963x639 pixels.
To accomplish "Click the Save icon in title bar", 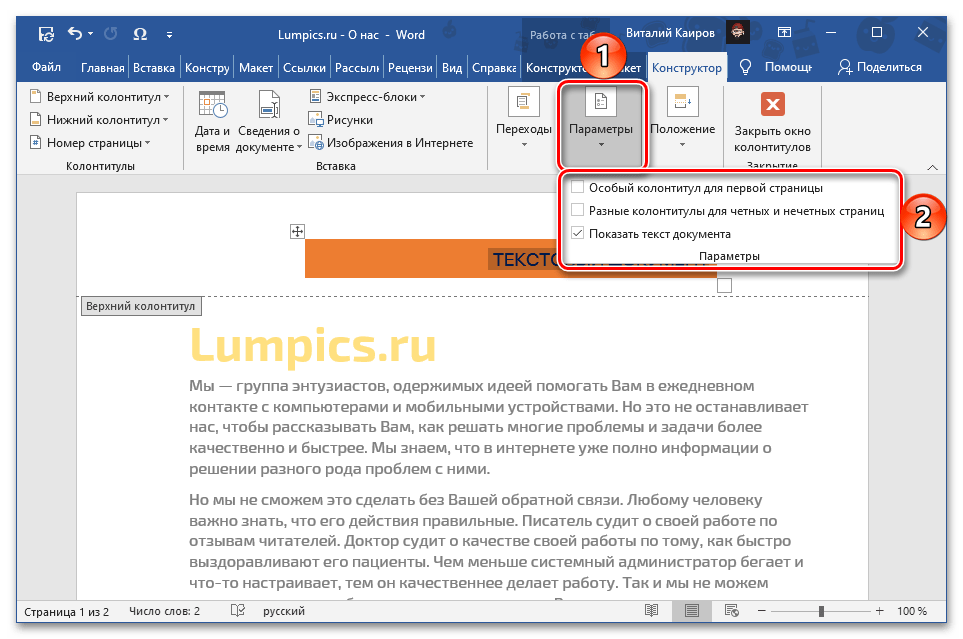I will click(46, 34).
